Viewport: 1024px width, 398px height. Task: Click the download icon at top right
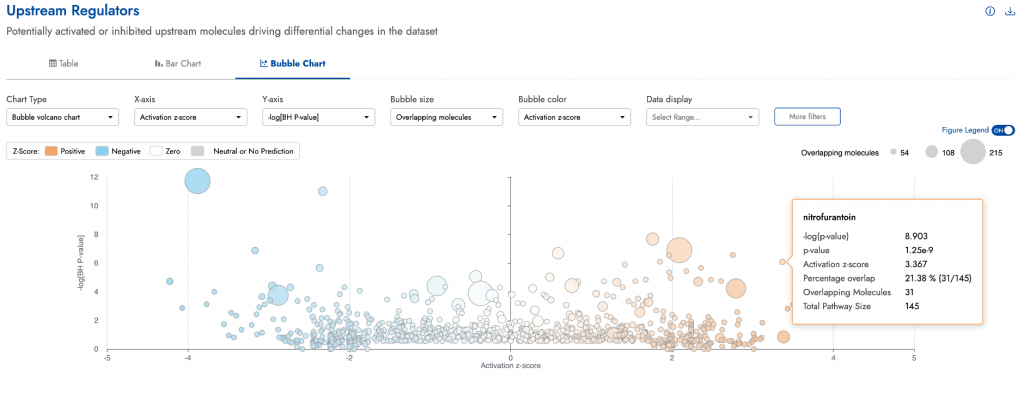tap(1010, 11)
